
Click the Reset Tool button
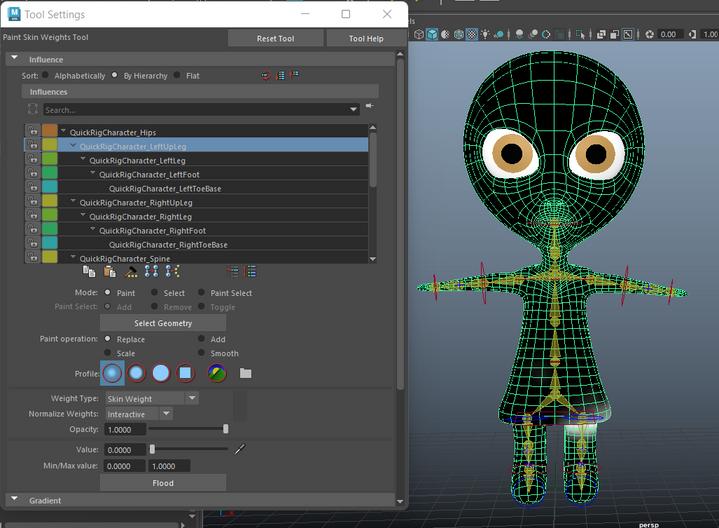point(275,38)
